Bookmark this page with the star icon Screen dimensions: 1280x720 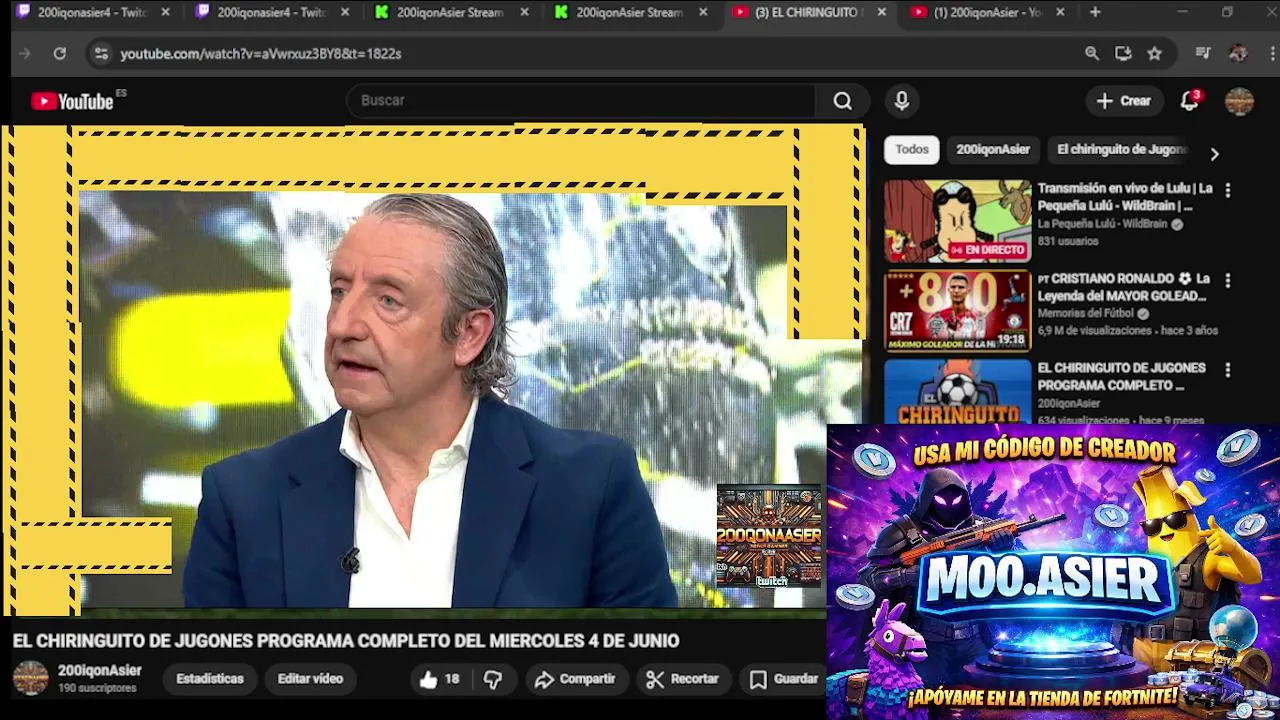coord(1155,54)
